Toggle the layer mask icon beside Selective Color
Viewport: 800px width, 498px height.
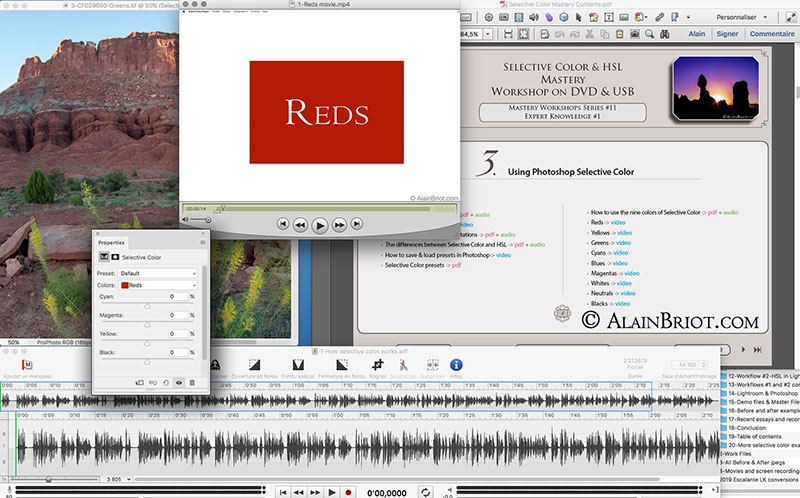tap(114, 257)
